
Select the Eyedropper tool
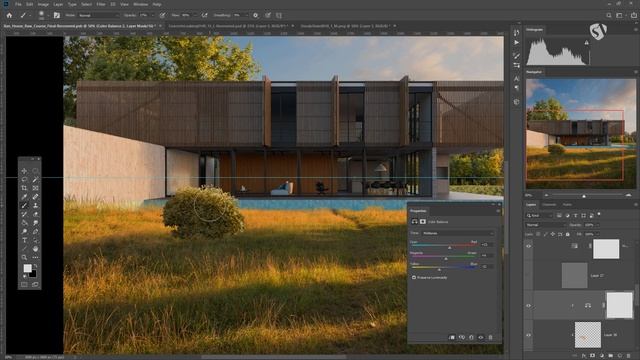(24, 197)
